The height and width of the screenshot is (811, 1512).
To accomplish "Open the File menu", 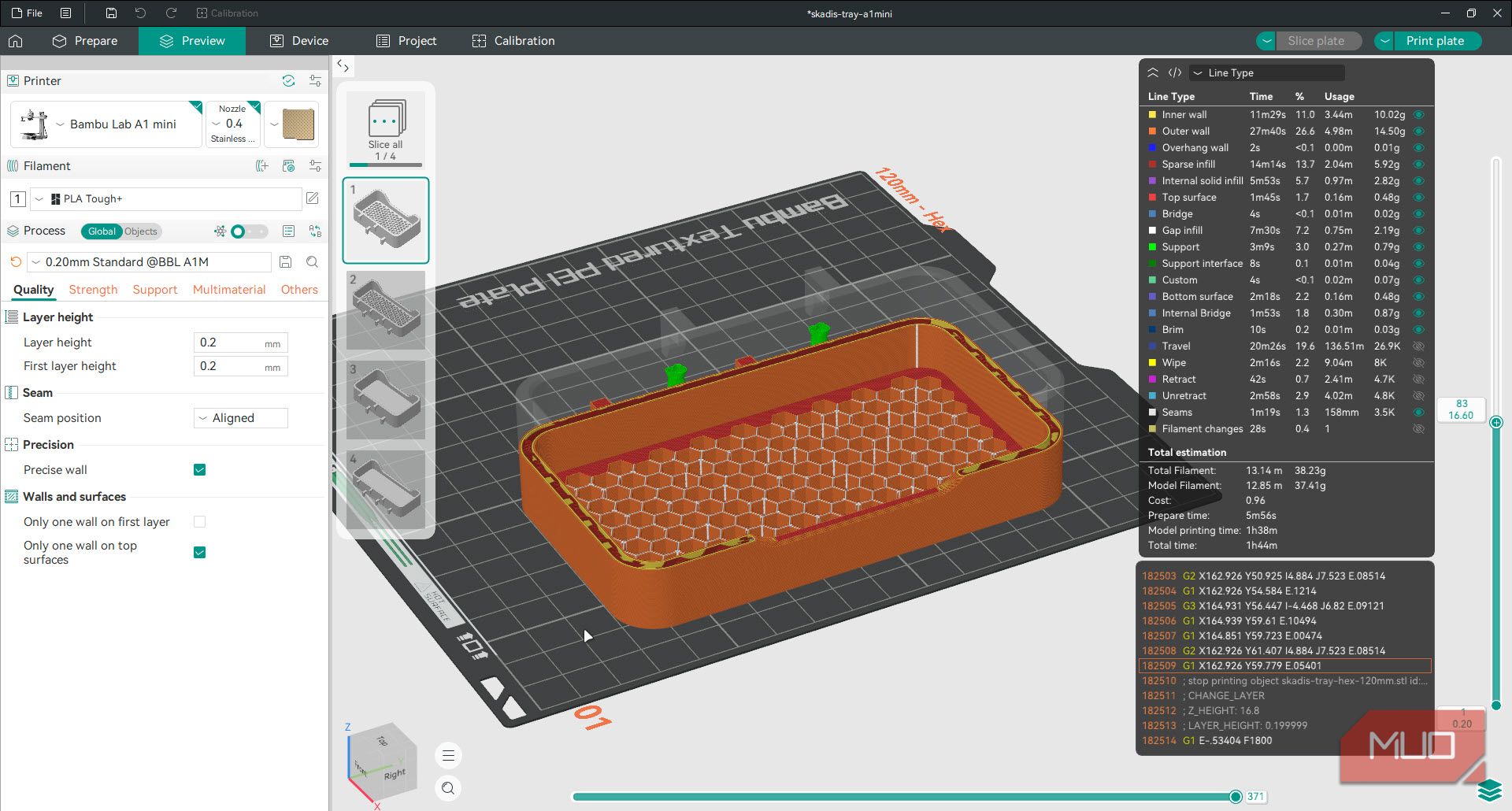I will pos(27,13).
